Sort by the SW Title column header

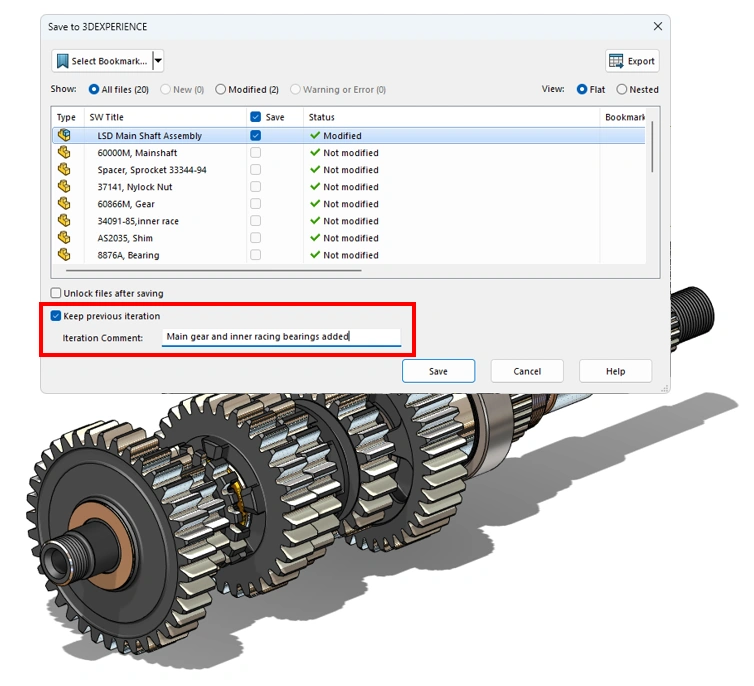coord(106,117)
